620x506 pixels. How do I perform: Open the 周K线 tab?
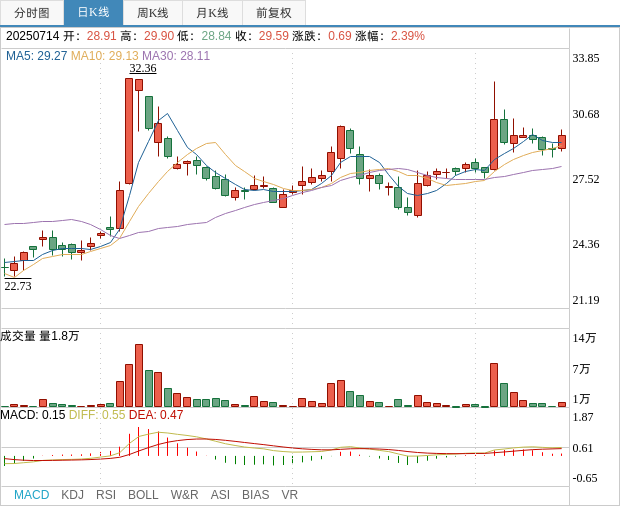153,13
